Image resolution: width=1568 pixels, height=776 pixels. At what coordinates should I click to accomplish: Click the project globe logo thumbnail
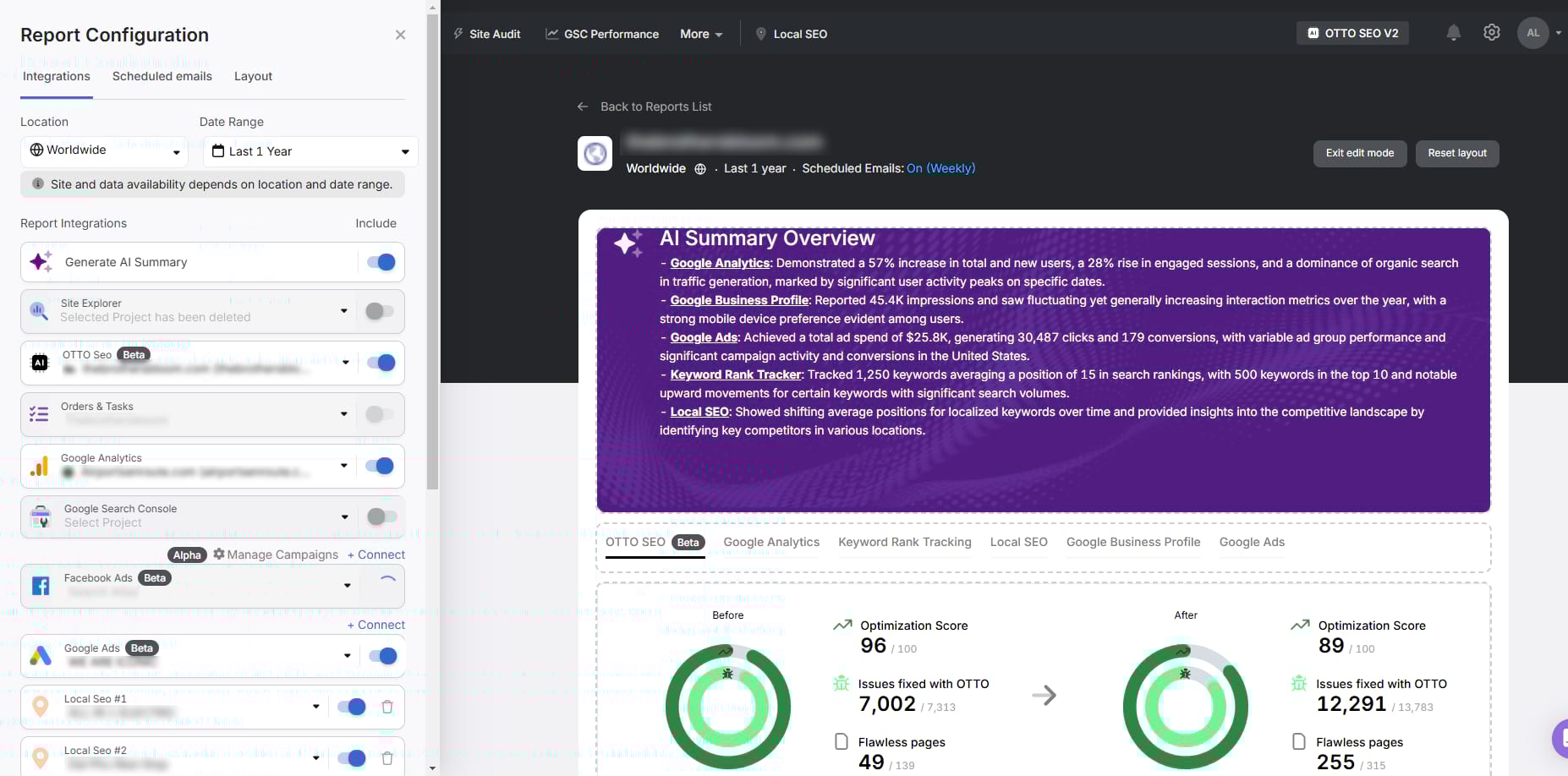pyautogui.click(x=595, y=154)
